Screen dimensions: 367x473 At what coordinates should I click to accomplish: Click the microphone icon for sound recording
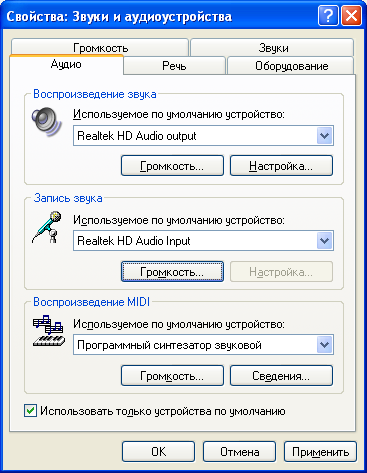(47, 227)
